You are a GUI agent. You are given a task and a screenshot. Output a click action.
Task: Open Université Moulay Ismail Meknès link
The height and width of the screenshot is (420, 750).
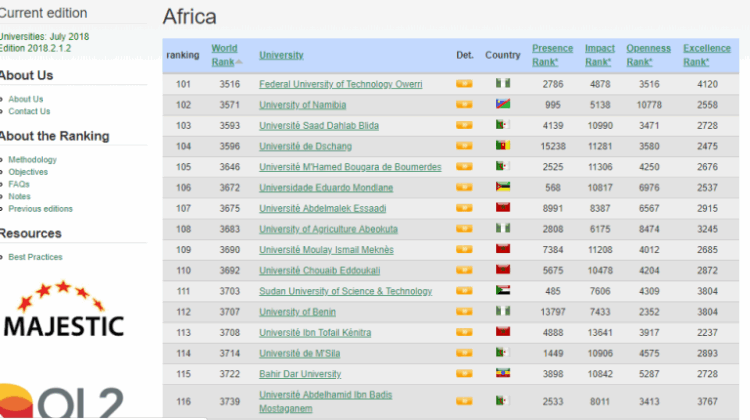coord(326,250)
